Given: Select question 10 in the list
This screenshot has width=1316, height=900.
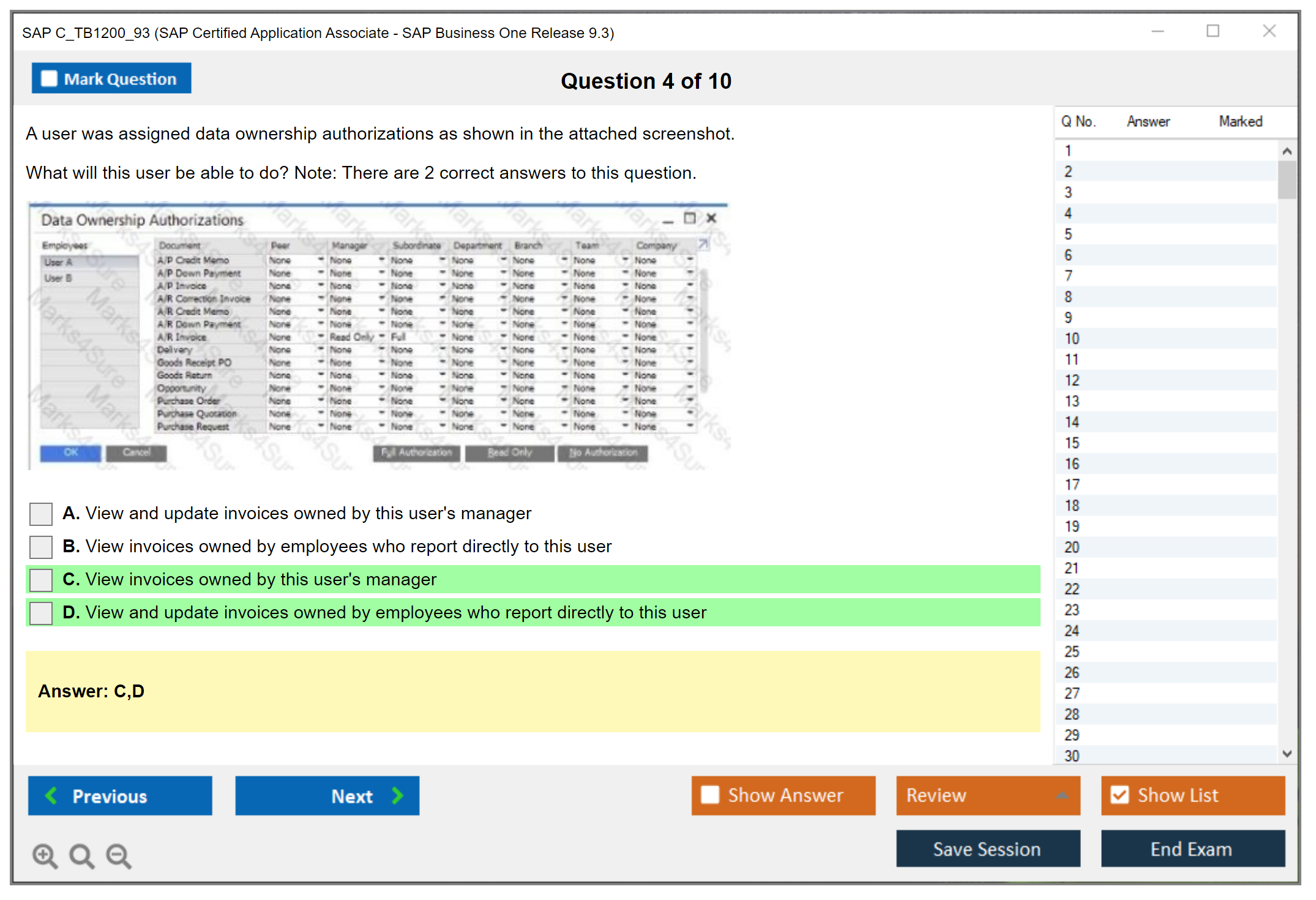Looking at the screenshot, I should coord(1072,339).
